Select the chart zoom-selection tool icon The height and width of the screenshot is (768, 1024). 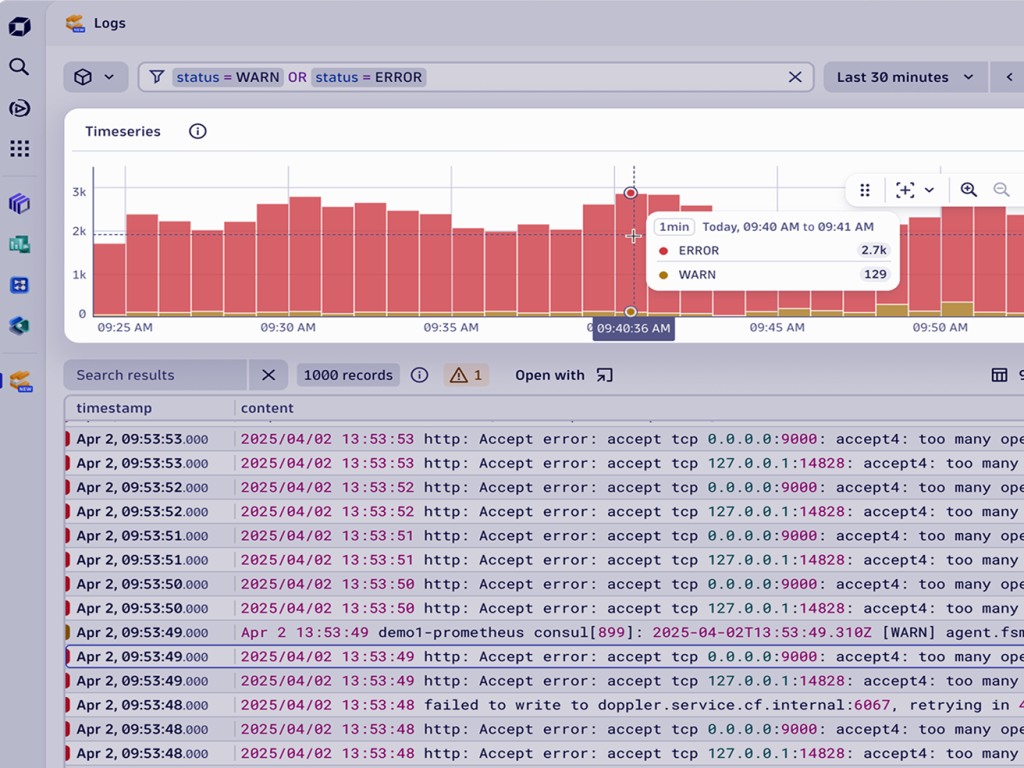905,190
